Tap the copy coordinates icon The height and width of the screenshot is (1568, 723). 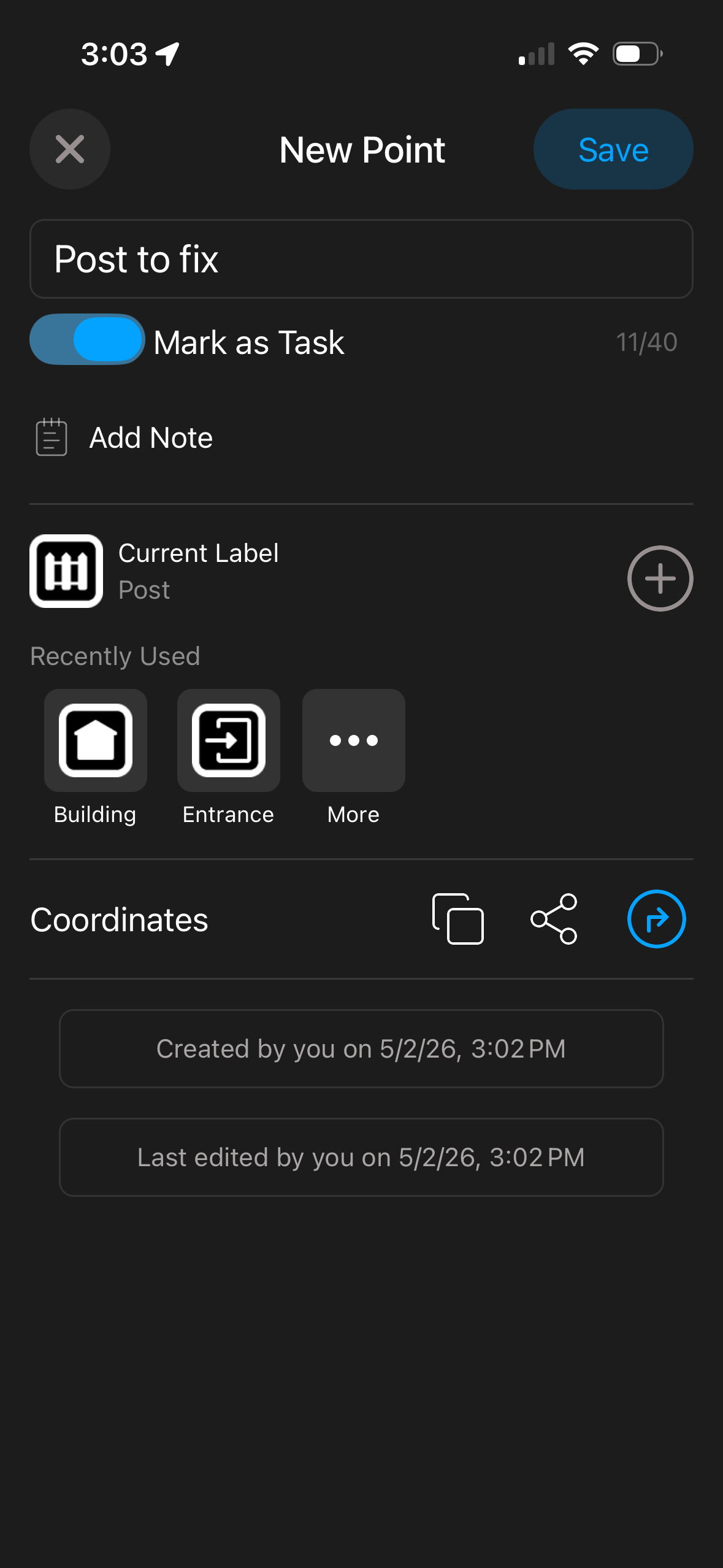pyautogui.click(x=458, y=919)
